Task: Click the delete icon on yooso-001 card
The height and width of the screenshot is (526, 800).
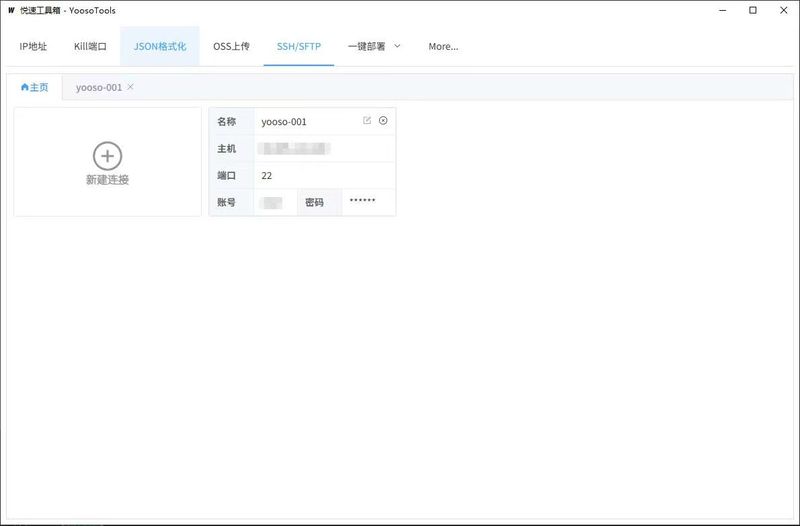Action: point(383,121)
